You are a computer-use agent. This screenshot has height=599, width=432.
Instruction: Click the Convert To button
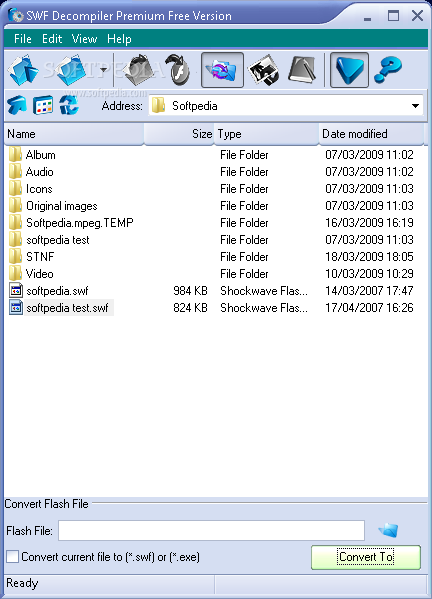coord(366,557)
